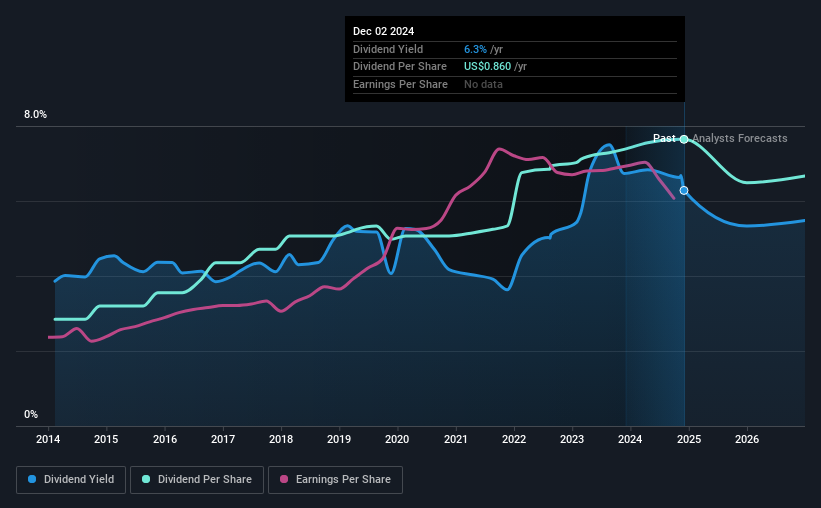Click the 6.3% dividend yield value

(x=475, y=49)
